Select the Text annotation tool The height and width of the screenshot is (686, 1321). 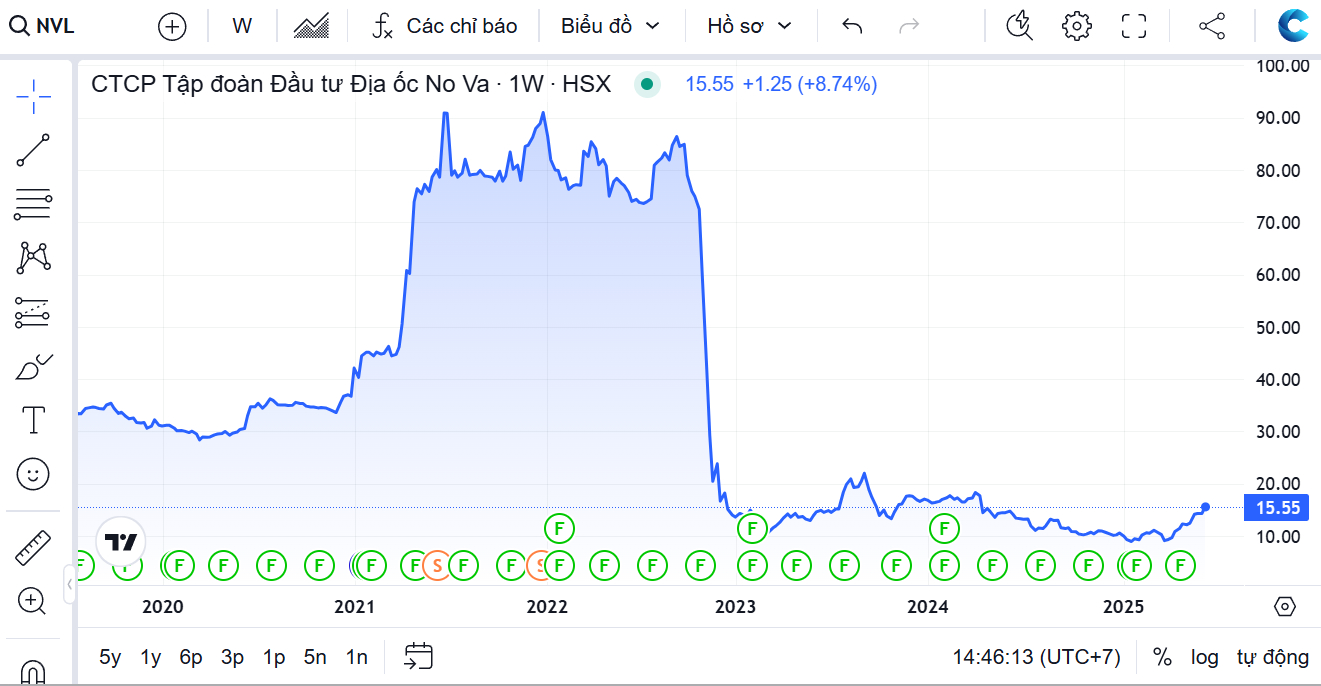(34, 420)
